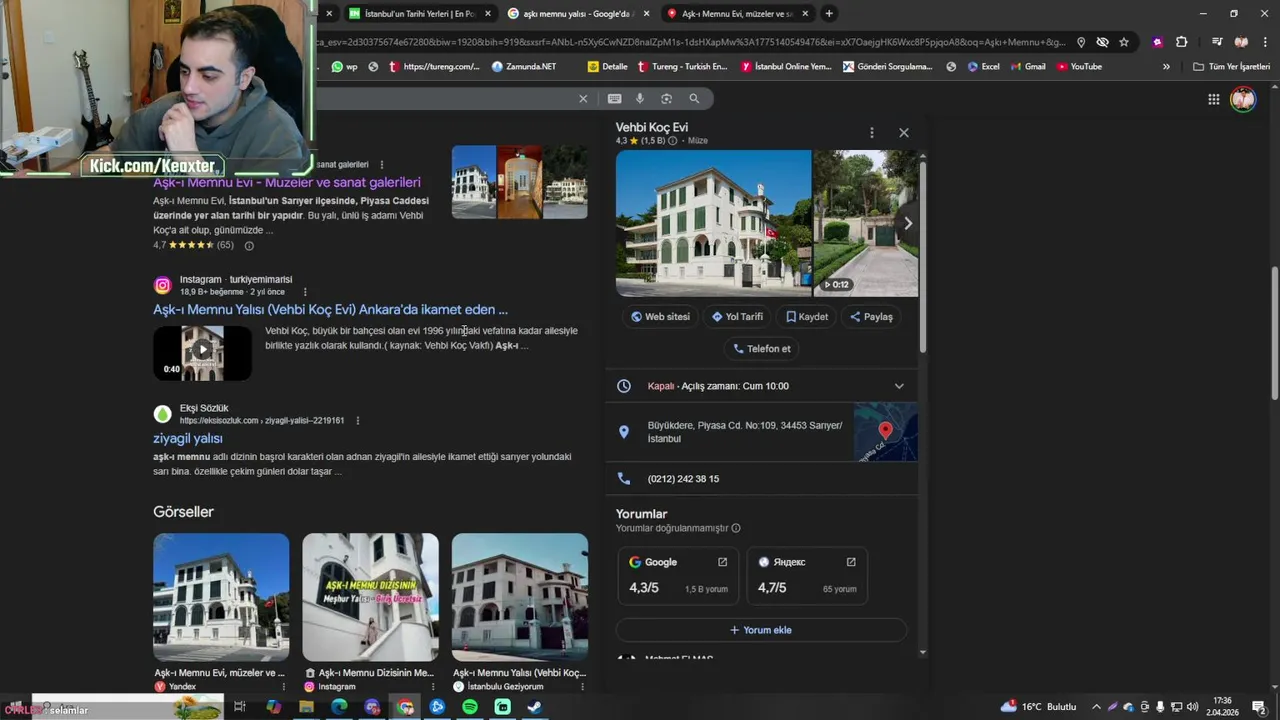Open three-dot menu of Instagram result
Image resolution: width=1280 pixels, height=720 pixels.
tap(305, 291)
